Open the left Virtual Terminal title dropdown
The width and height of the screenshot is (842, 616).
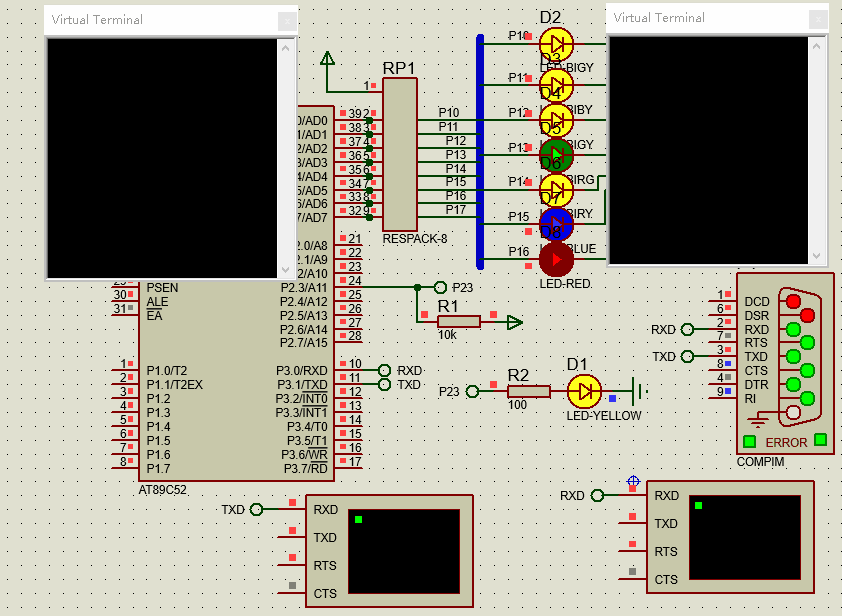click(x=287, y=20)
